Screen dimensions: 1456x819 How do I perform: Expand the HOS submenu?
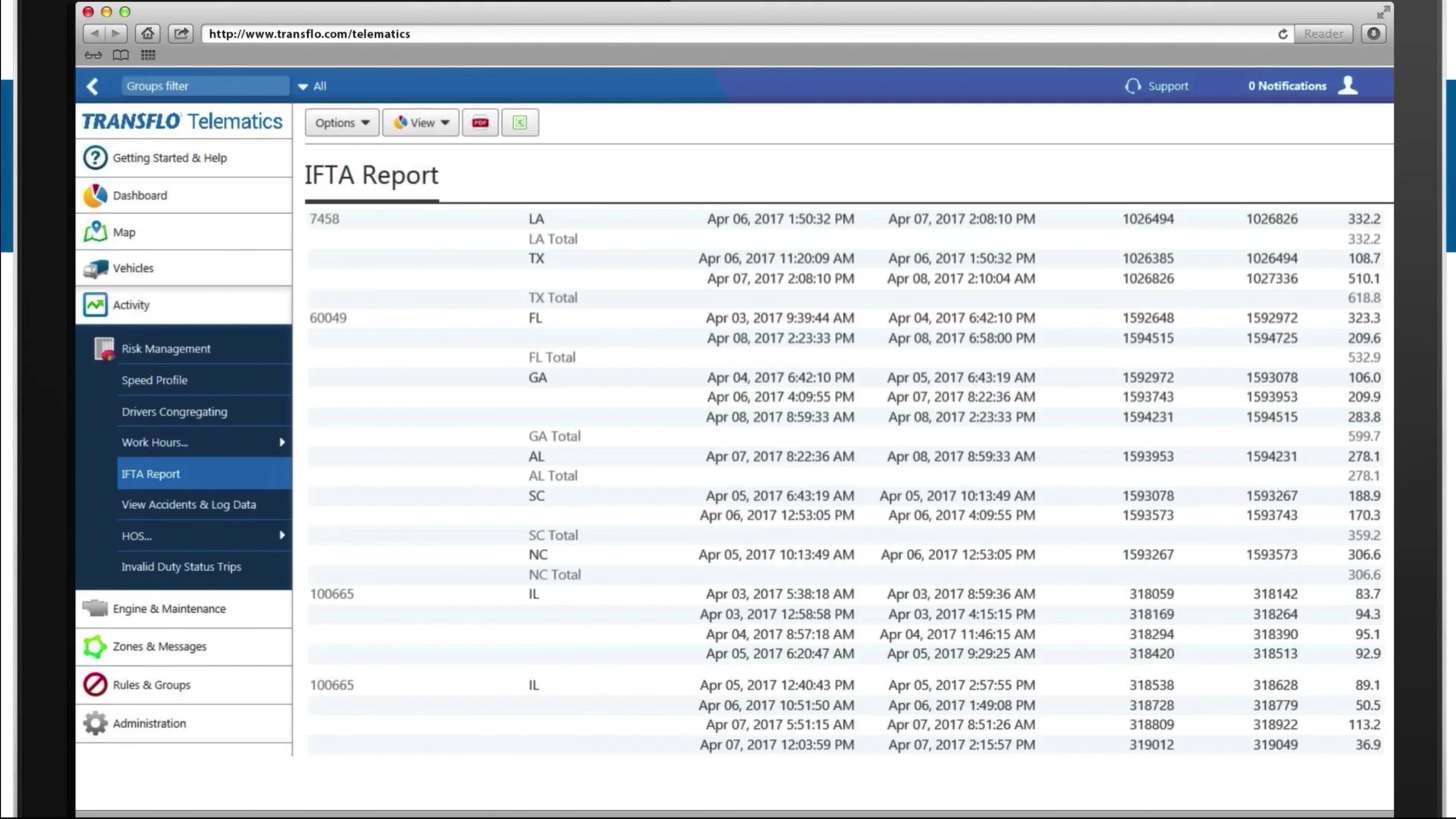[136, 535]
